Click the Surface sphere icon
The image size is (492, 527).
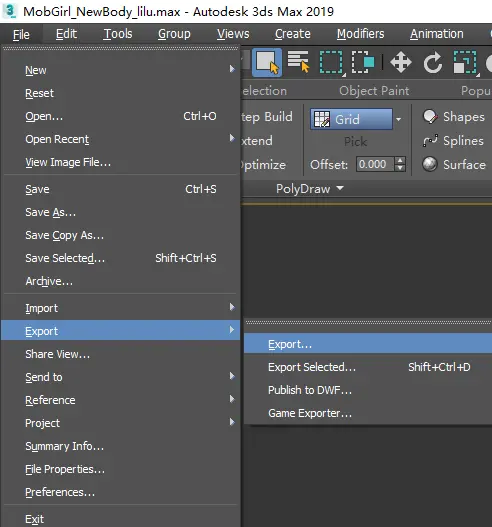click(x=430, y=164)
